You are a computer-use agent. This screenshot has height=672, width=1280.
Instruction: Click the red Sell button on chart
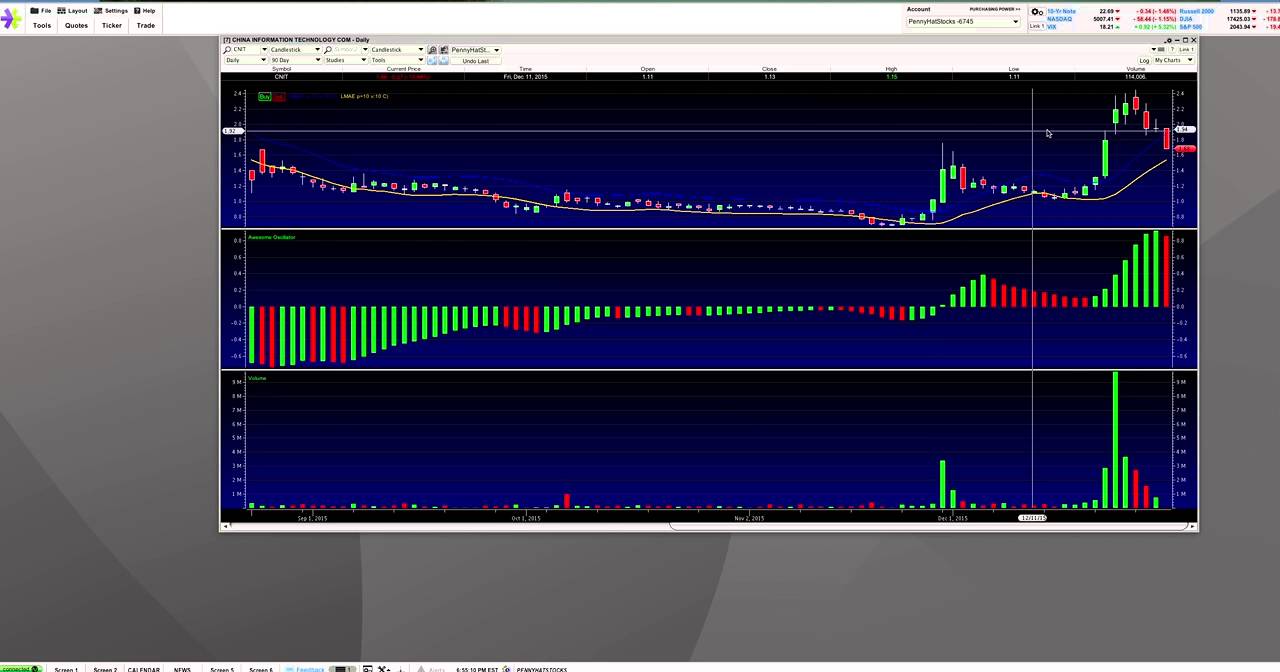click(x=278, y=96)
